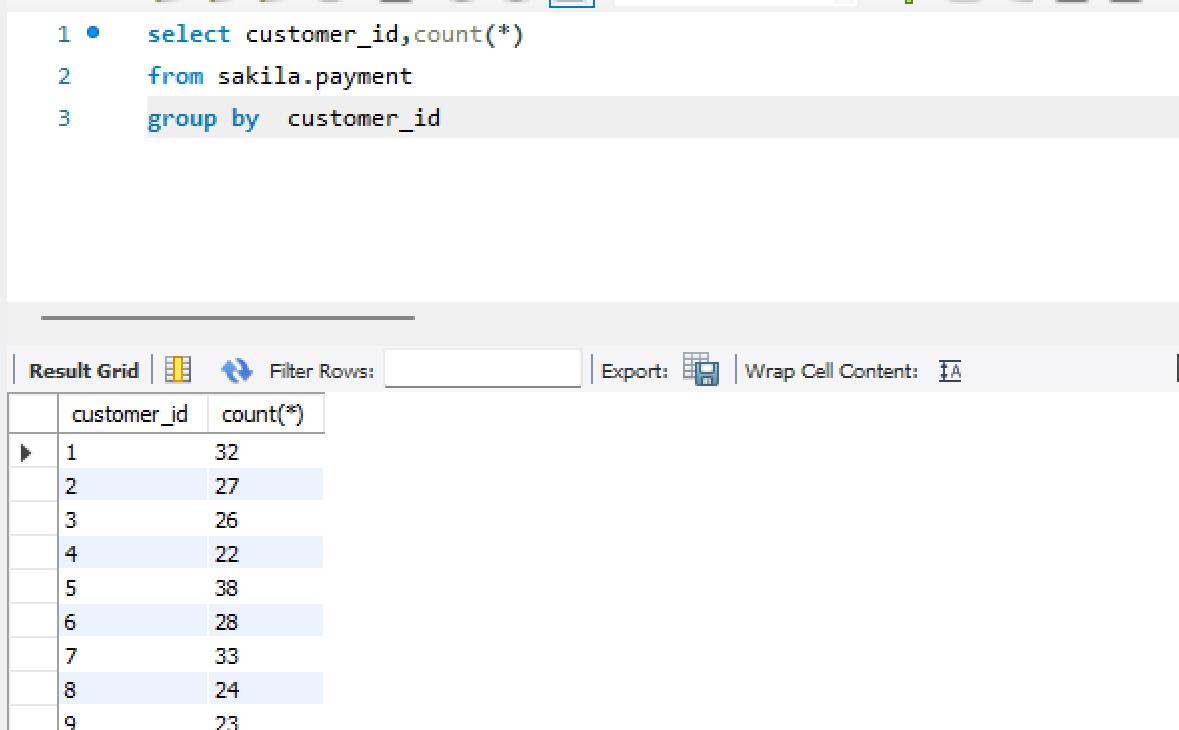Image resolution: width=1179 pixels, height=730 pixels.
Task: Click the Filter Rows search field
Action: point(482,369)
